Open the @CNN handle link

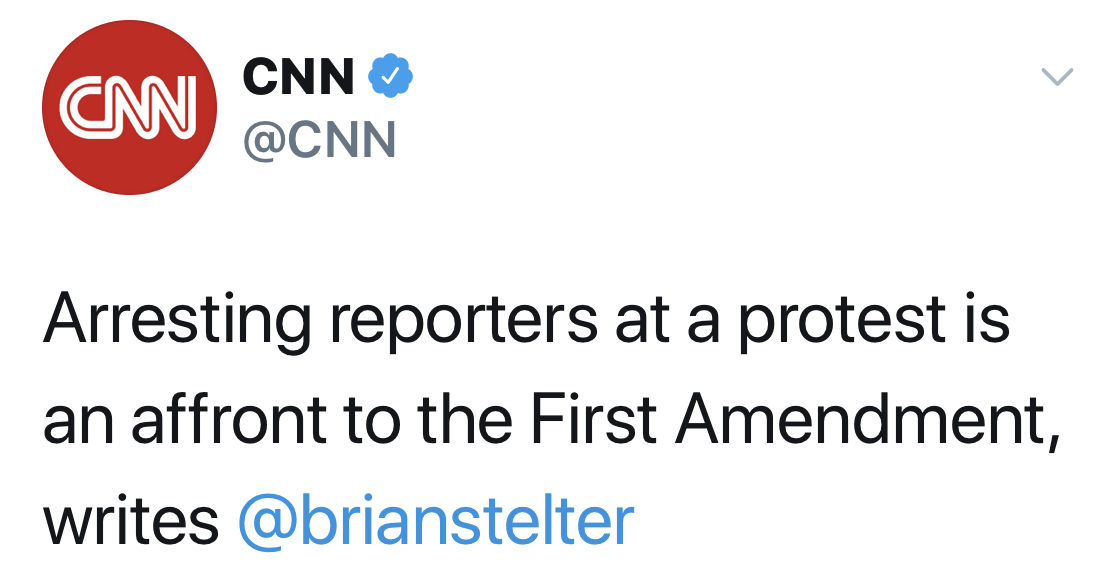320,139
